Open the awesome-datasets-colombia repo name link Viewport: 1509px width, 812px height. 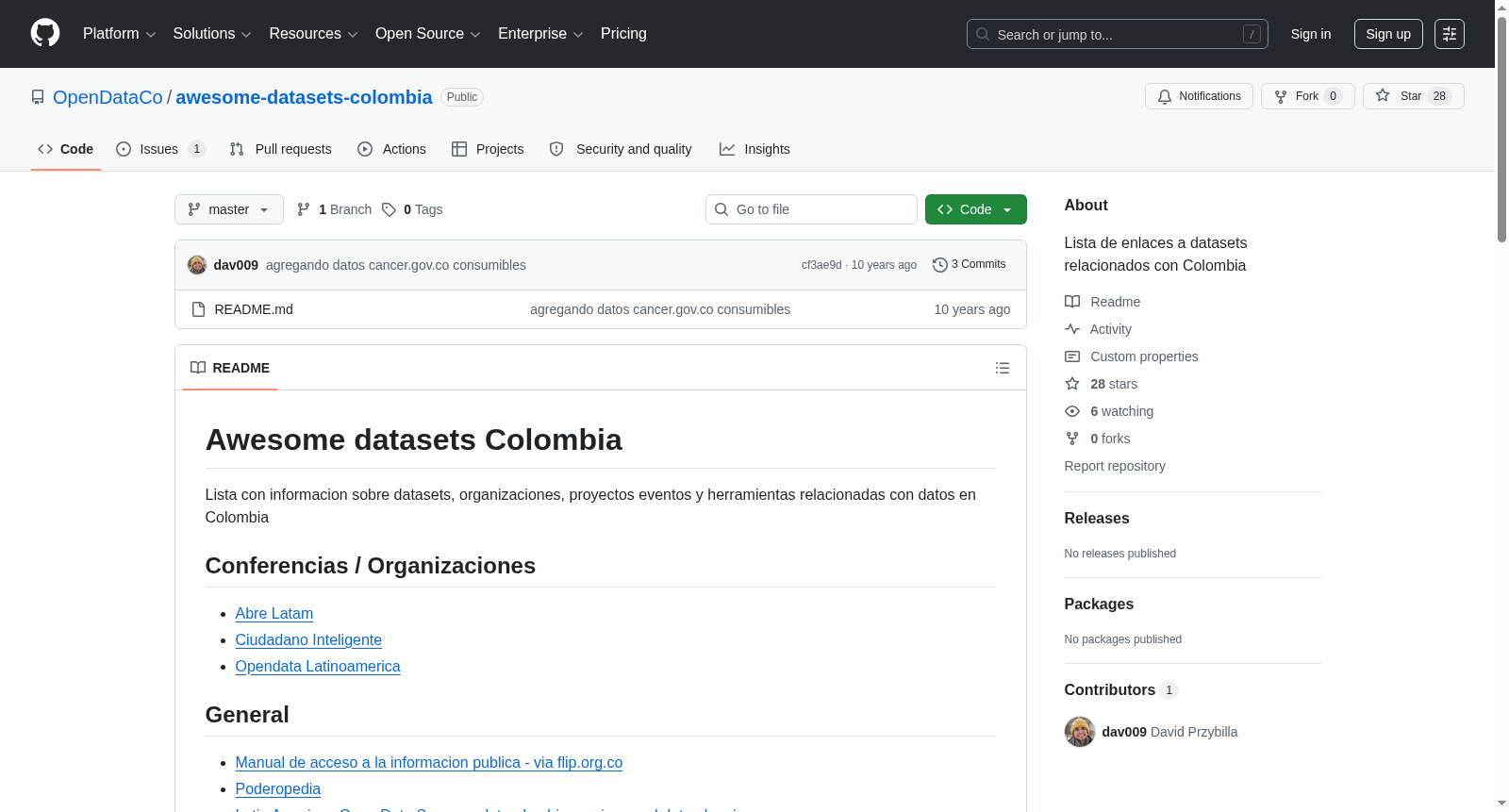[304, 97]
